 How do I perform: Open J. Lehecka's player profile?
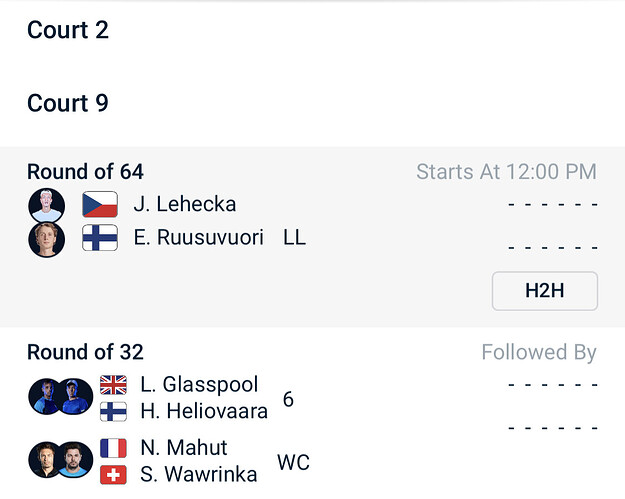(x=185, y=205)
